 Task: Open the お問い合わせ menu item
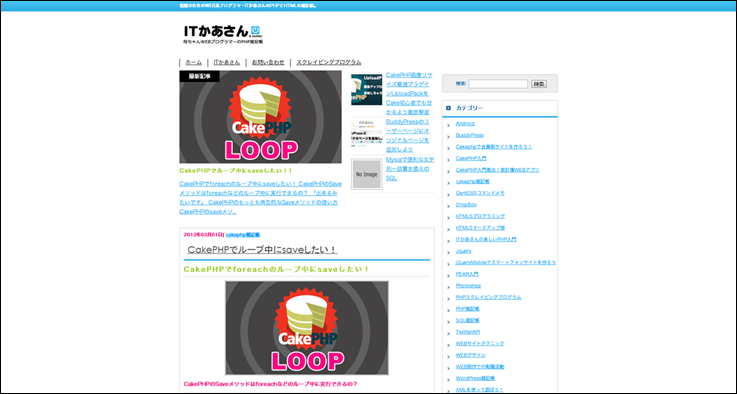tap(268, 63)
